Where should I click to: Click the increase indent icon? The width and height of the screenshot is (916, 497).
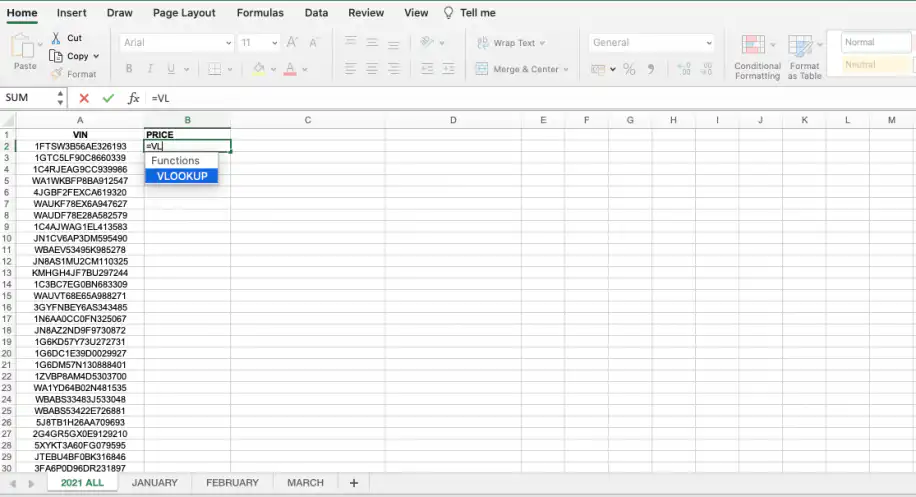[x=449, y=69]
